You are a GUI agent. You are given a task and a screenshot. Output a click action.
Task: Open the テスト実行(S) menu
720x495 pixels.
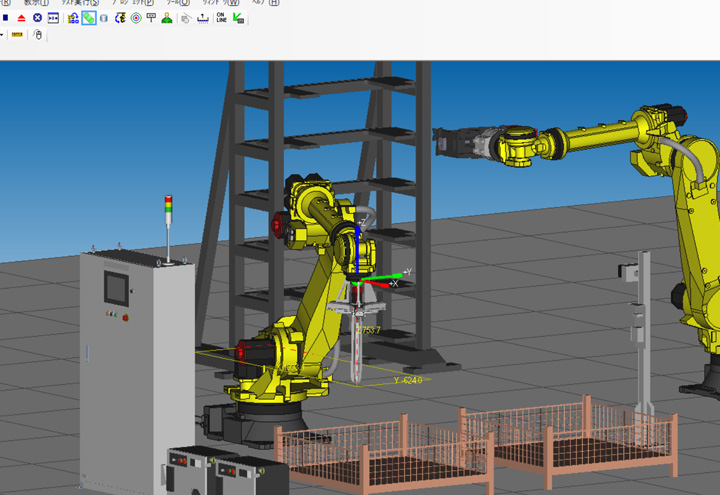pos(80,2)
